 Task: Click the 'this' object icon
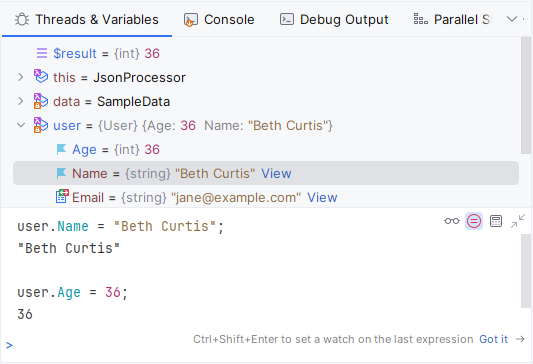tap(41, 76)
